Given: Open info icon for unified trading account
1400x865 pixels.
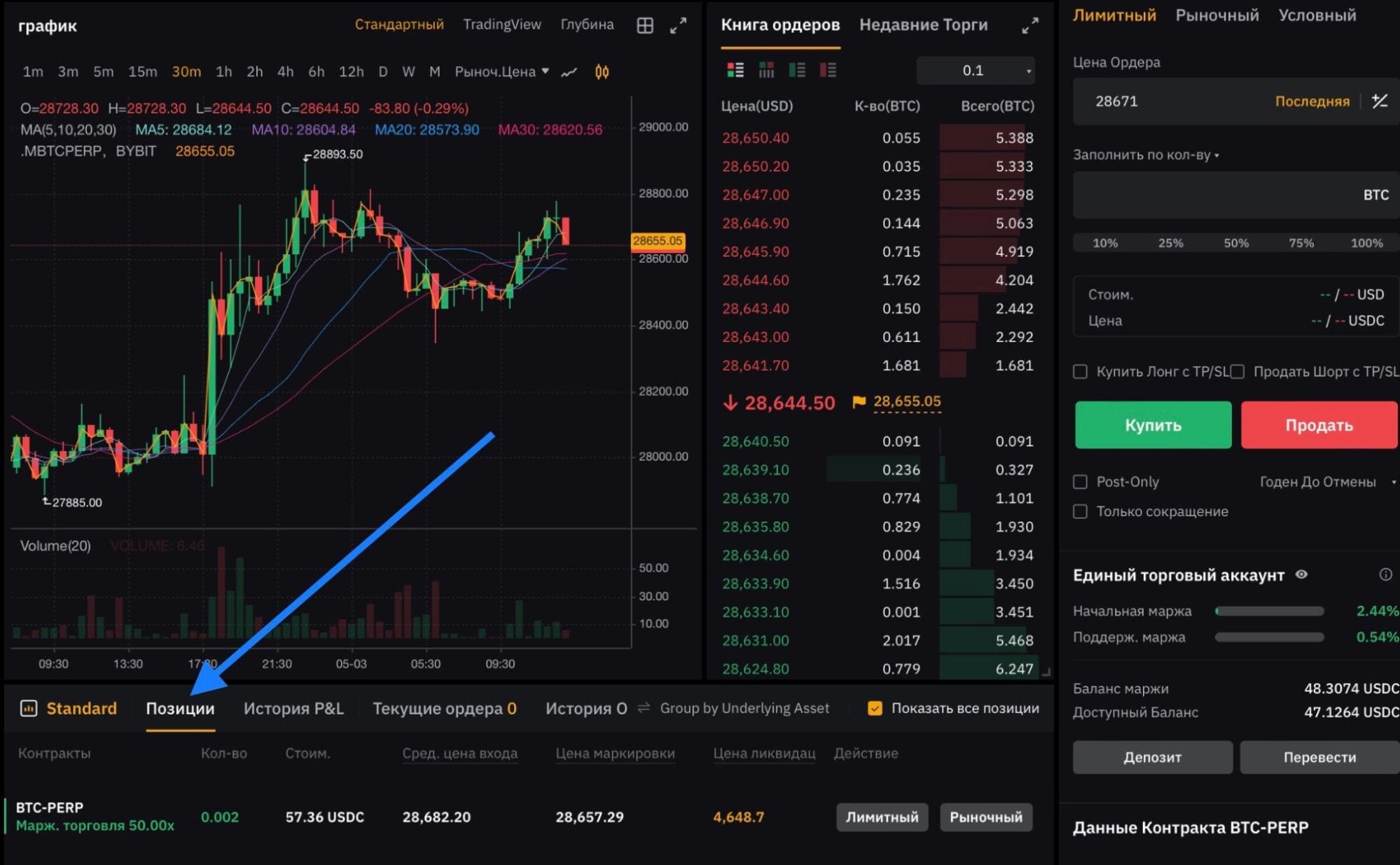Looking at the screenshot, I should (x=1385, y=574).
